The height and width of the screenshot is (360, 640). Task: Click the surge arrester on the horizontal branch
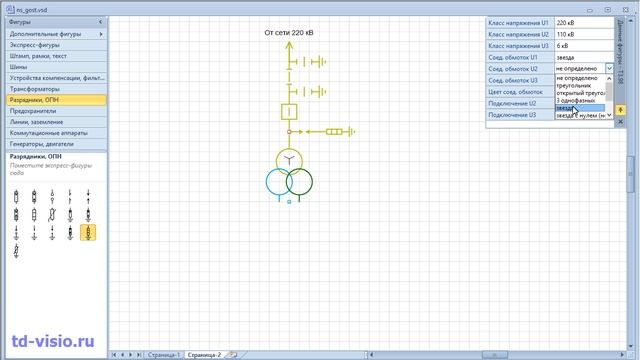[x=334, y=132]
